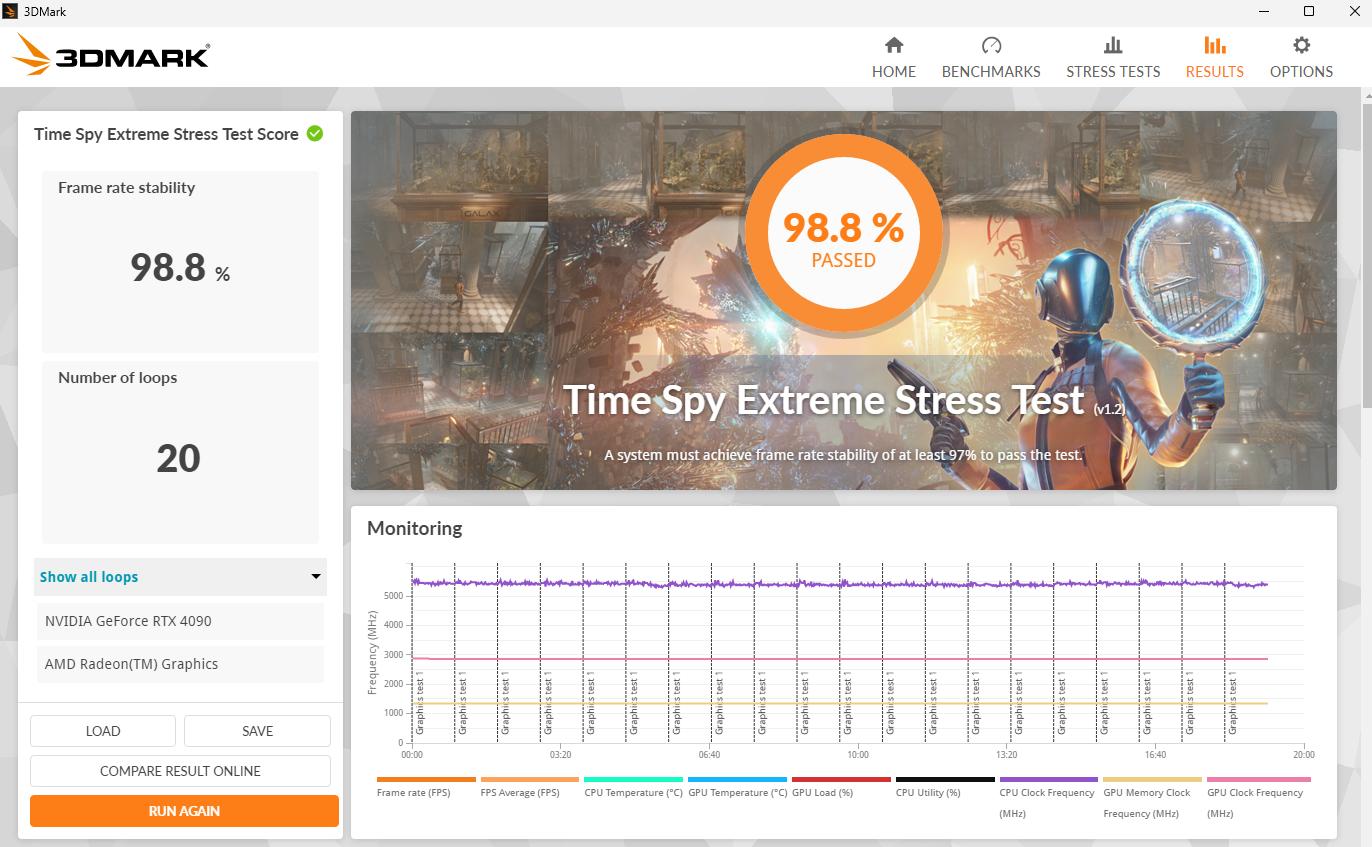Open Benchmarks via the gauge icon
1372x847 pixels.
[x=991, y=45]
